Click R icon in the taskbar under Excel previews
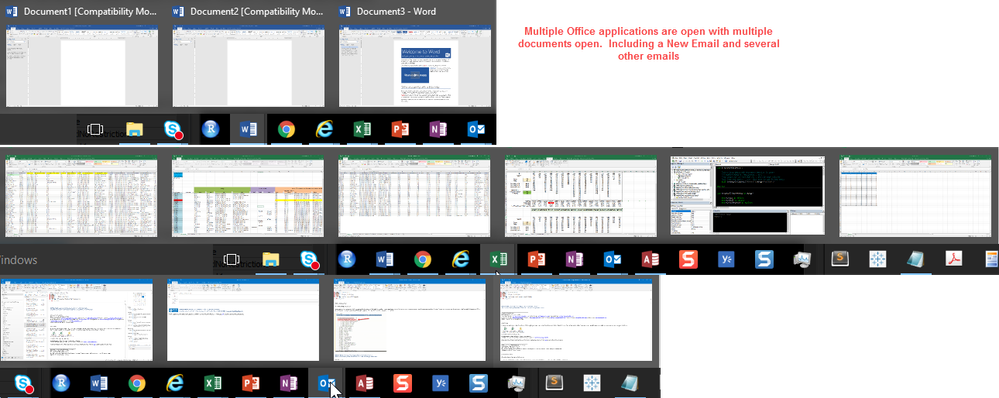This screenshot has width=999, height=398. pos(347,259)
